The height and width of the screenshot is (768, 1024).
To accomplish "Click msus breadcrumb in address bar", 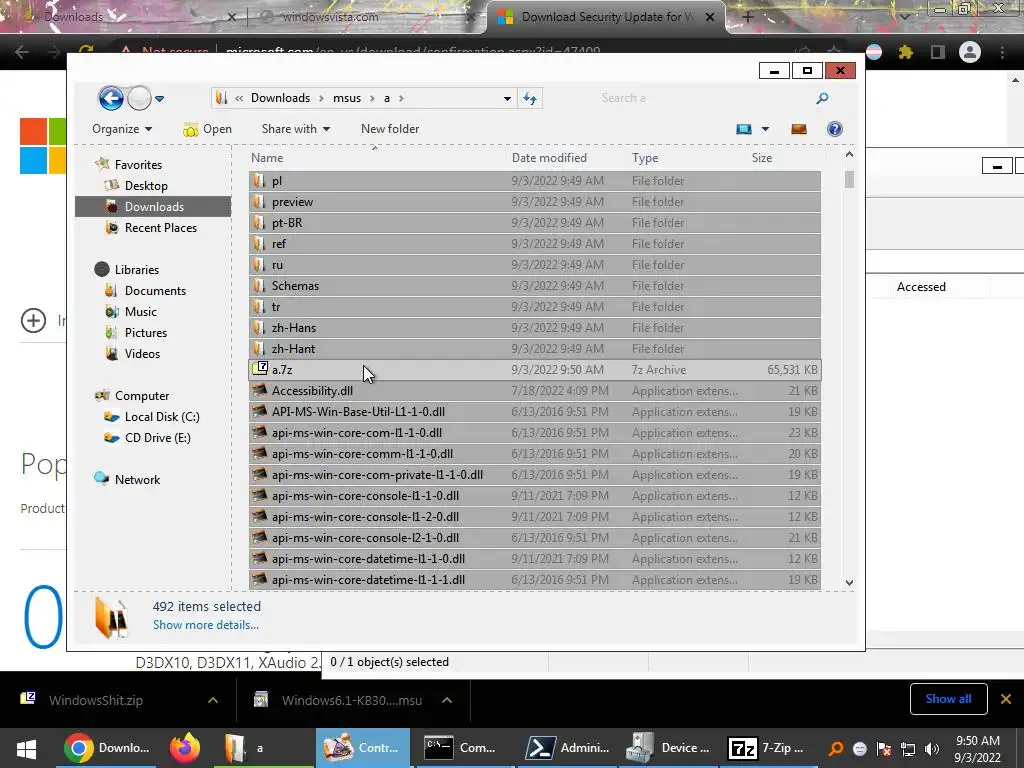I will (347, 98).
